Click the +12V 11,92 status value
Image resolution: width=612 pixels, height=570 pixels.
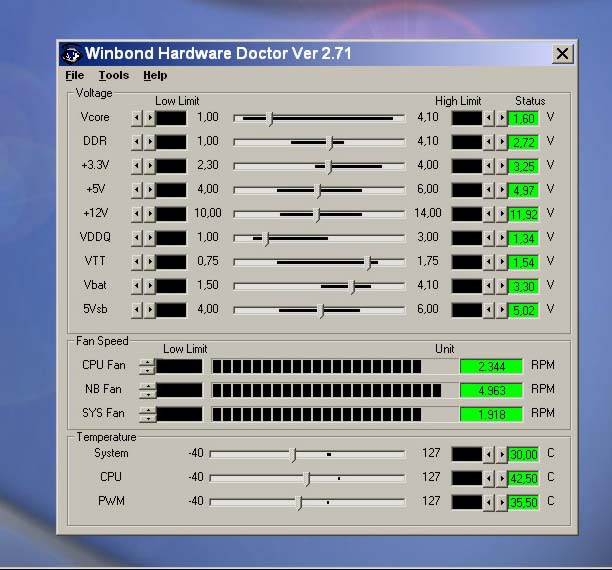tap(523, 214)
